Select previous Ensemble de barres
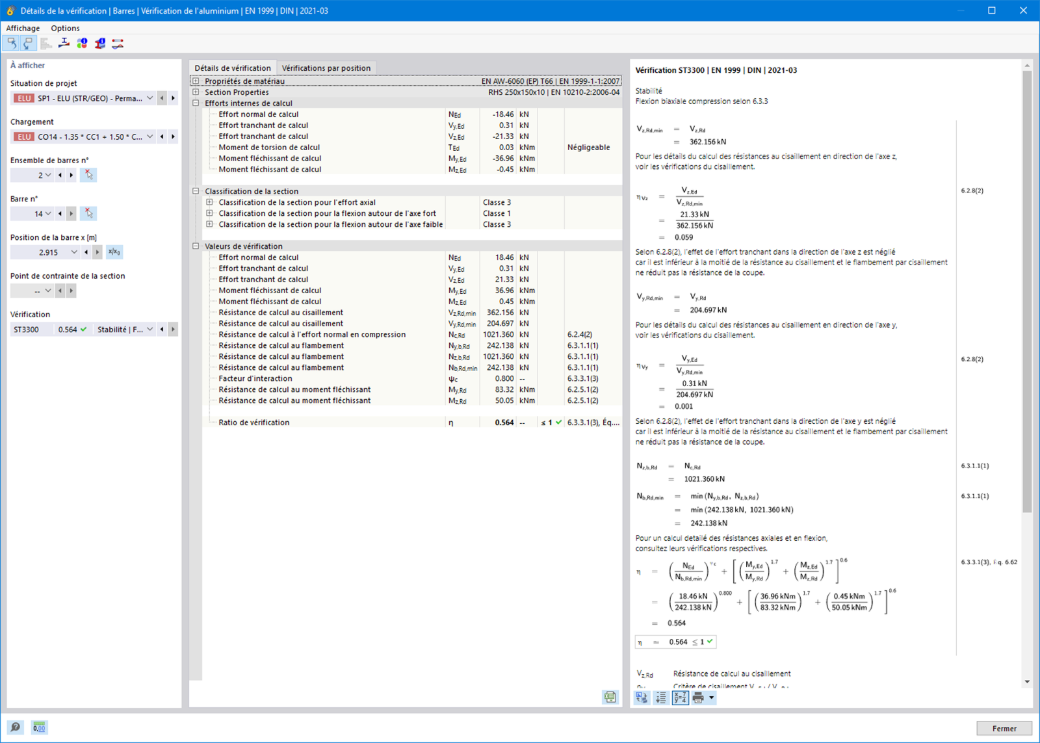This screenshot has height=743, width=1040. tap(60, 175)
